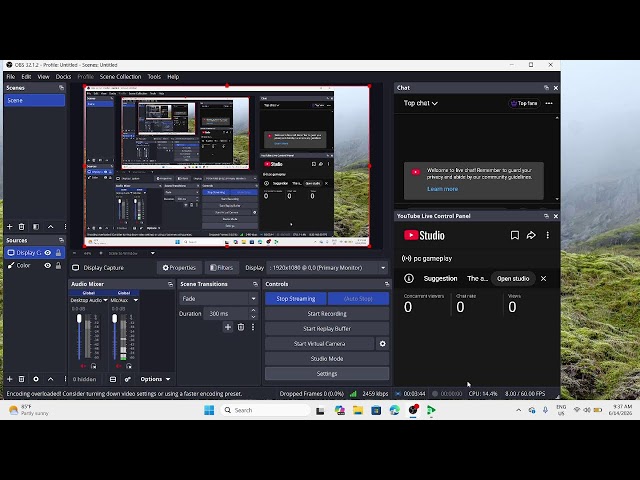Viewport: 640px width, 480px height.
Task: Increase transition Duration with up arrow
Action: [253, 311]
